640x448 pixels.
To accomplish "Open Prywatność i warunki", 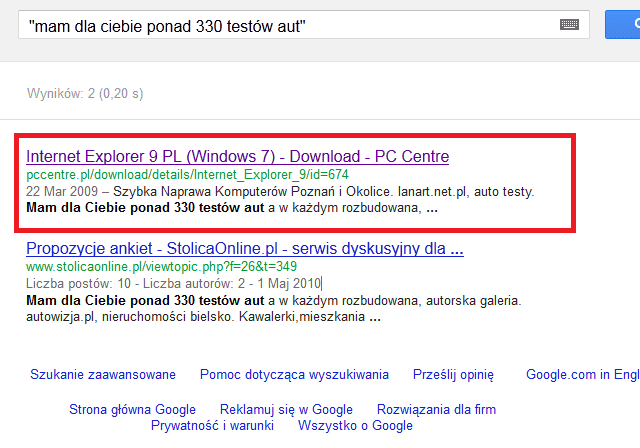I will 212,426.
